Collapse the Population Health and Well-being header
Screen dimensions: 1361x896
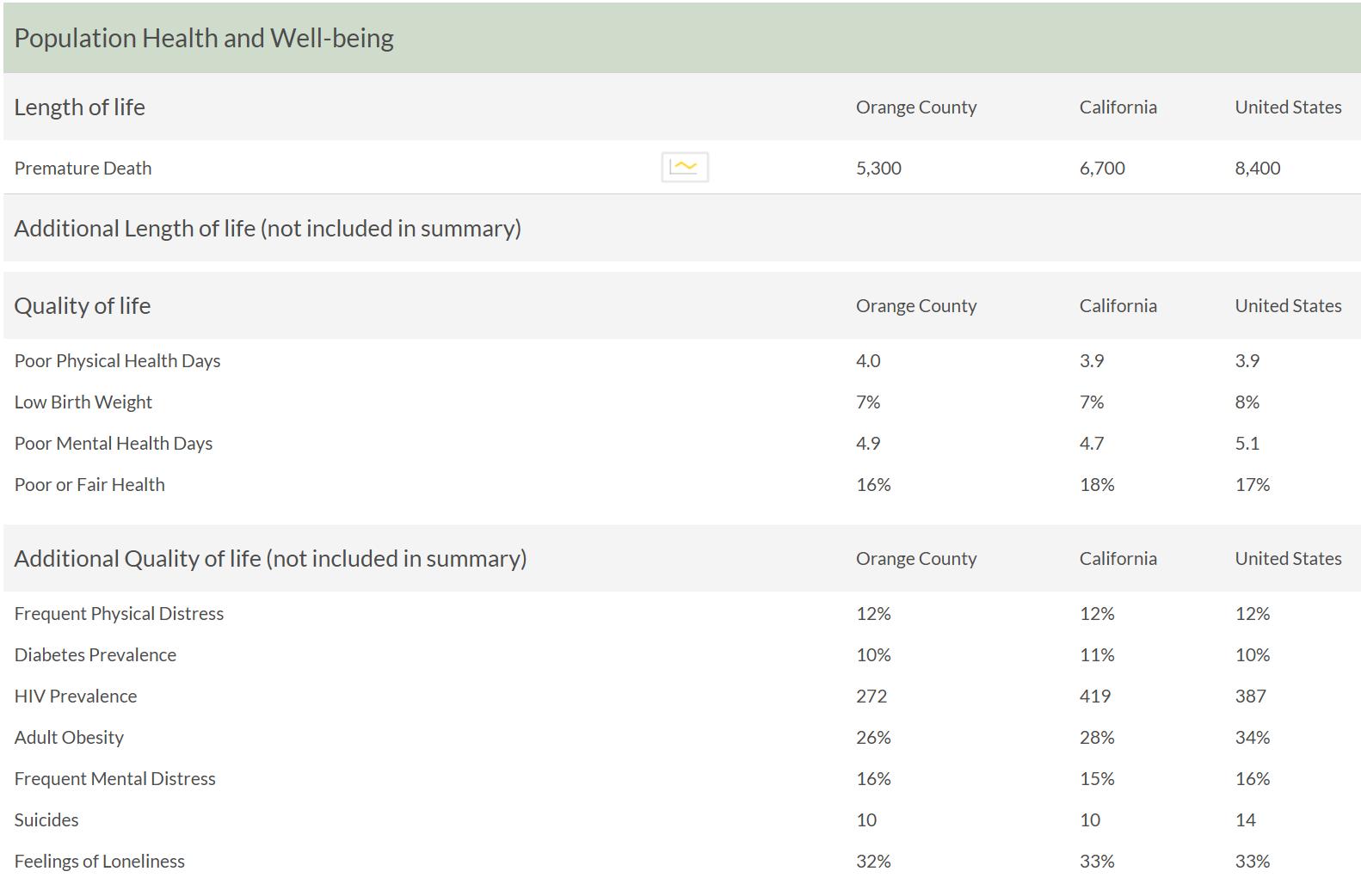[204, 39]
